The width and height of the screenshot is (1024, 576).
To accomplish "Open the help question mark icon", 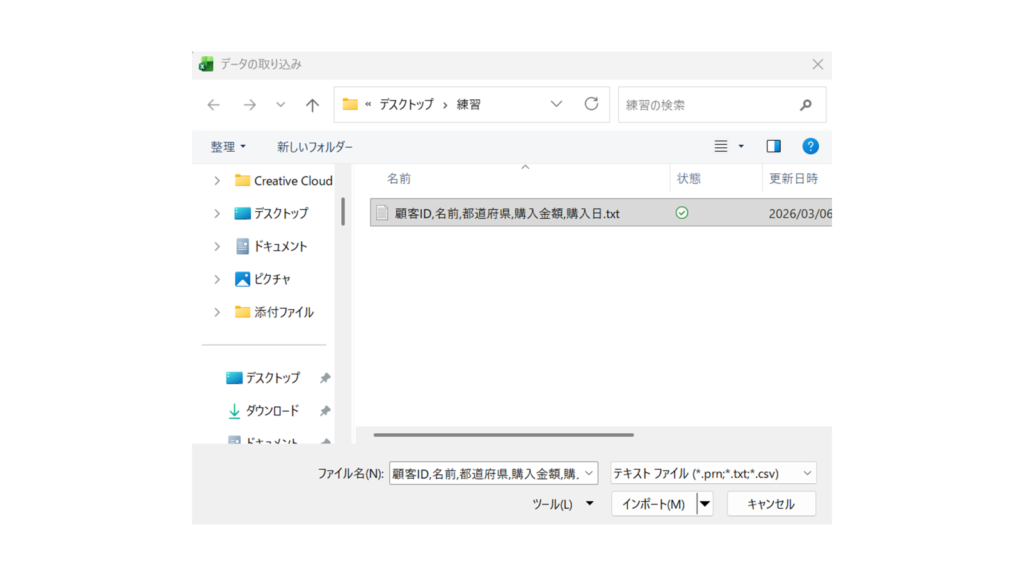I will tap(810, 146).
